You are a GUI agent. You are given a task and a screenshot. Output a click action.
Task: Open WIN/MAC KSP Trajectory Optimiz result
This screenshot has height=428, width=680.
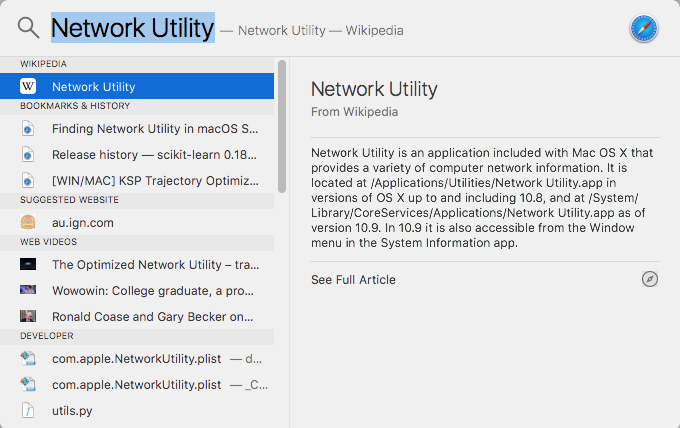point(137,181)
